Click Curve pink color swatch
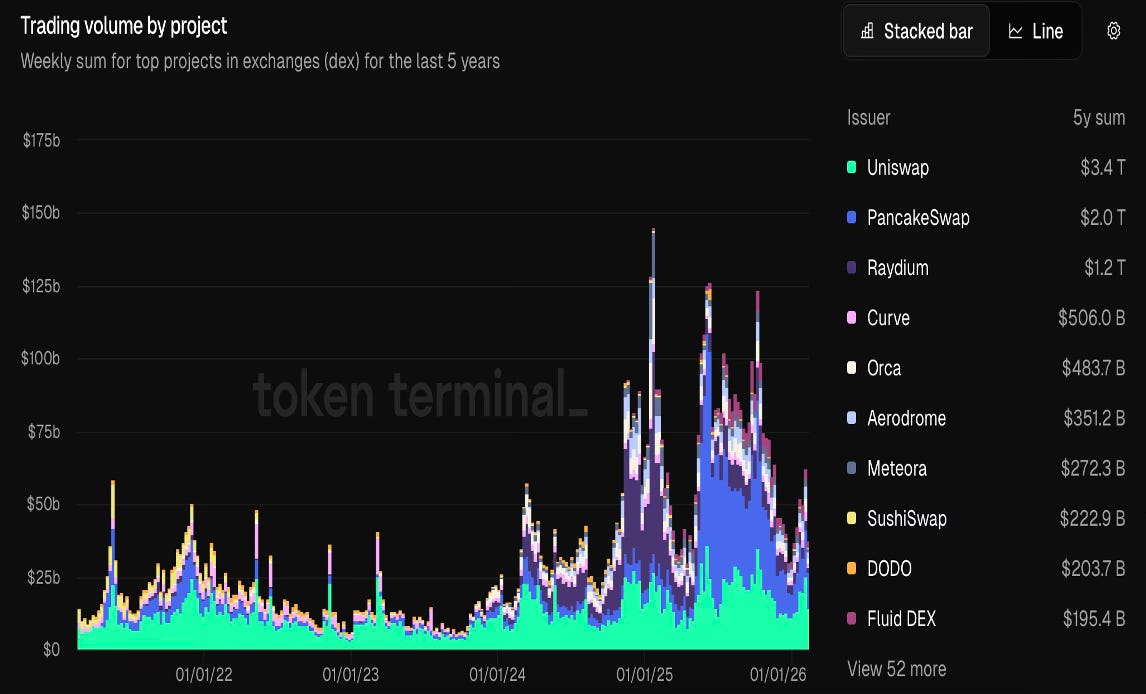Viewport: 1146px width, 694px height. point(851,317)
